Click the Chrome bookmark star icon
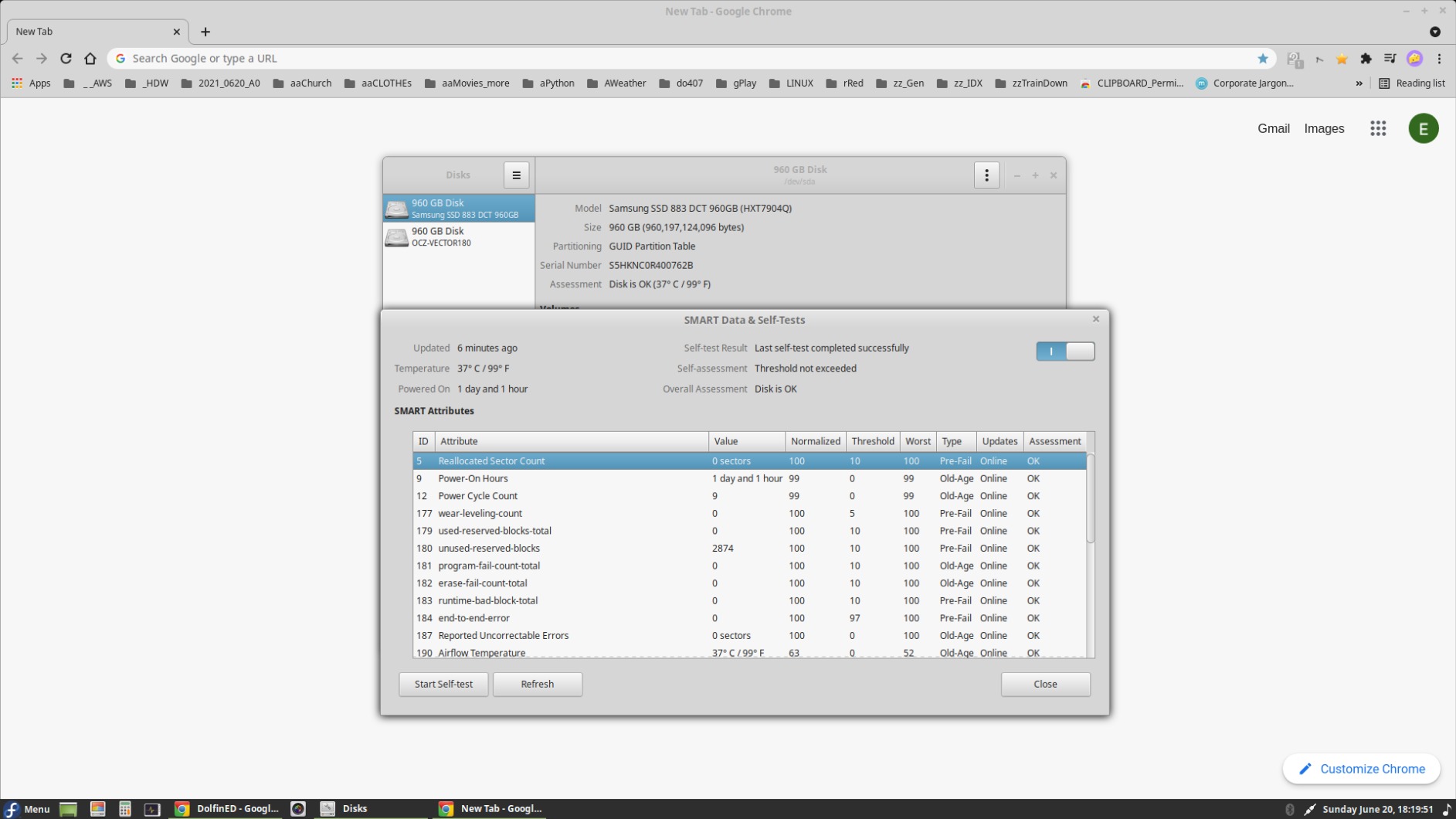The height and width of the screenshot is (819, 1456). [1262, 59]
